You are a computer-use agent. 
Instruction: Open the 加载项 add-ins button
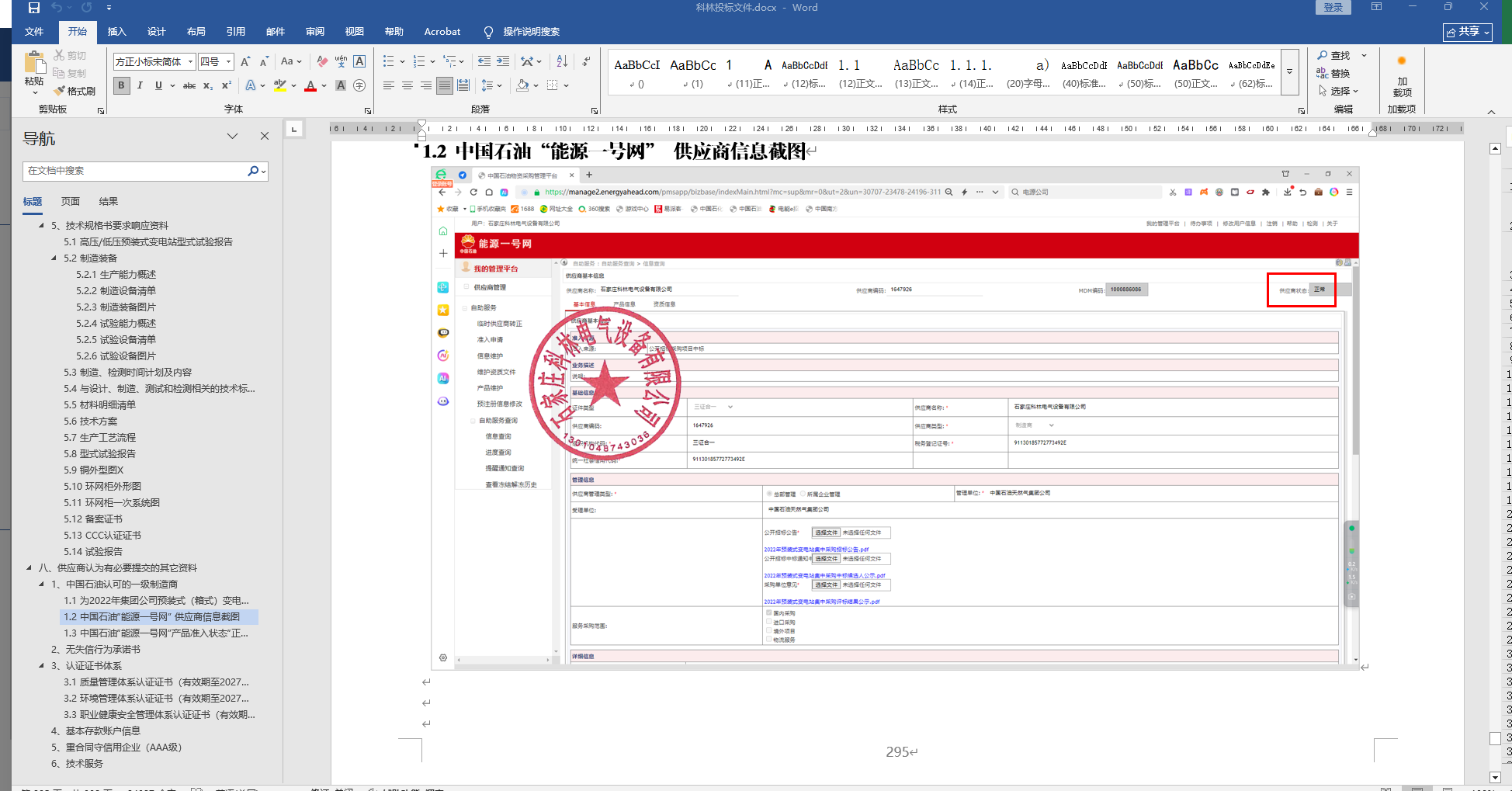click(x=1402, y=76)
